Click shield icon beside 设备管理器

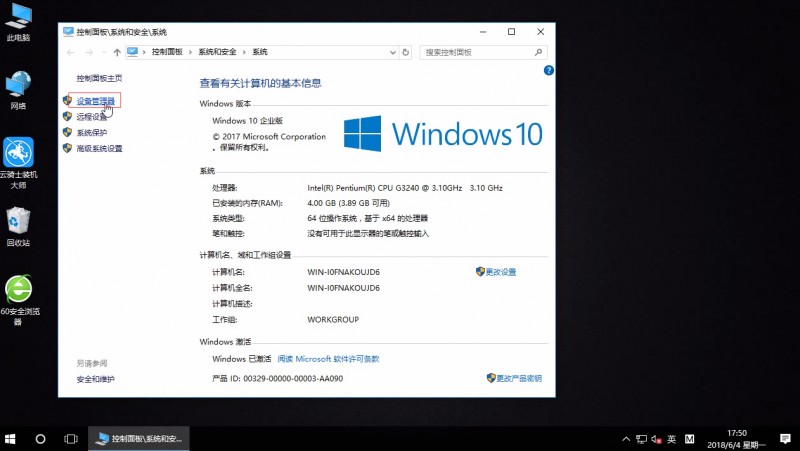pos(67,101)
